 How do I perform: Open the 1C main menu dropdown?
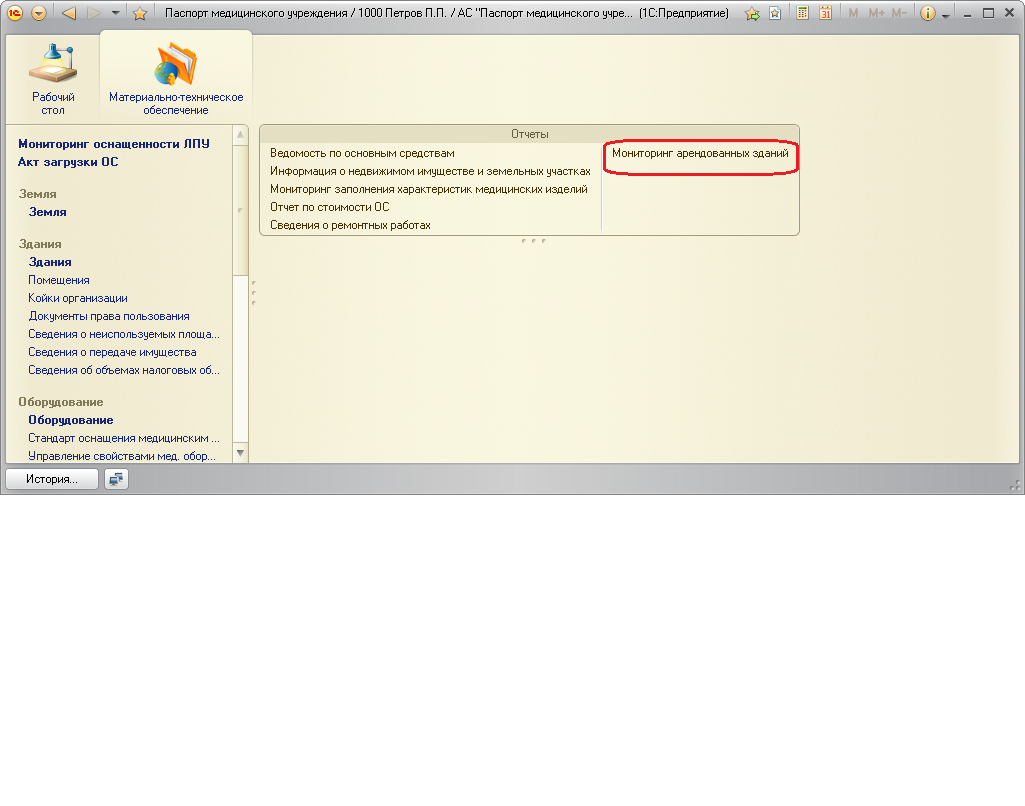coord(39,13)
